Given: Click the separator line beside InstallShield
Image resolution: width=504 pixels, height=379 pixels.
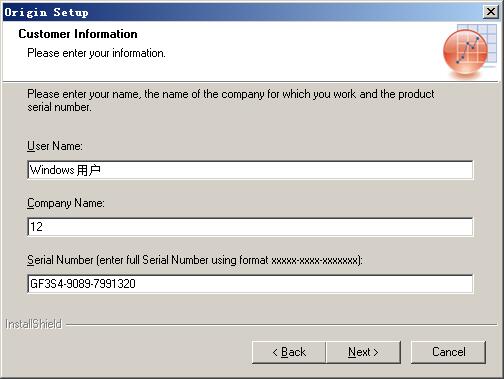Looking at the screenshot, I should 282,324.
